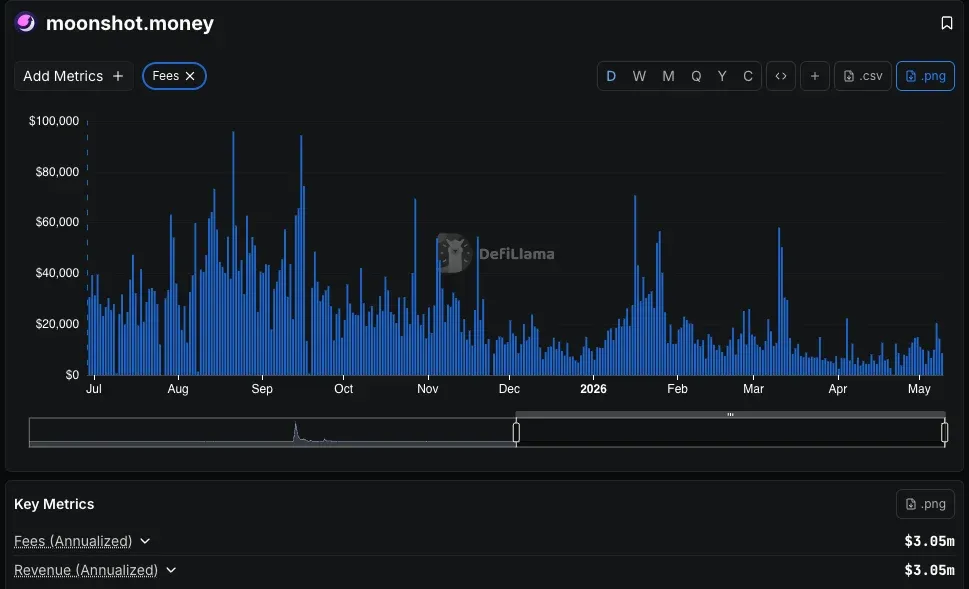The image size is (969, 589).
Task: Click the selected range drag bar
Action: (730, 414)
